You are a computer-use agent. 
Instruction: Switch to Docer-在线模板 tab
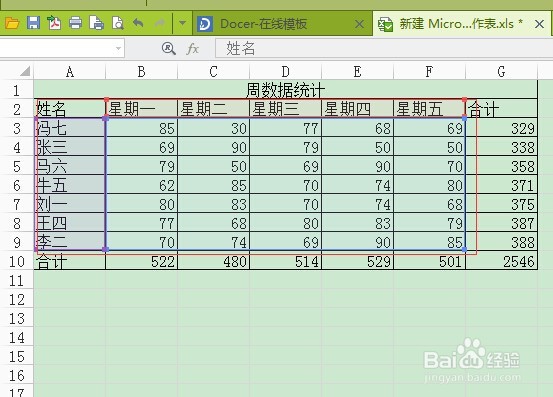[282, 24]
